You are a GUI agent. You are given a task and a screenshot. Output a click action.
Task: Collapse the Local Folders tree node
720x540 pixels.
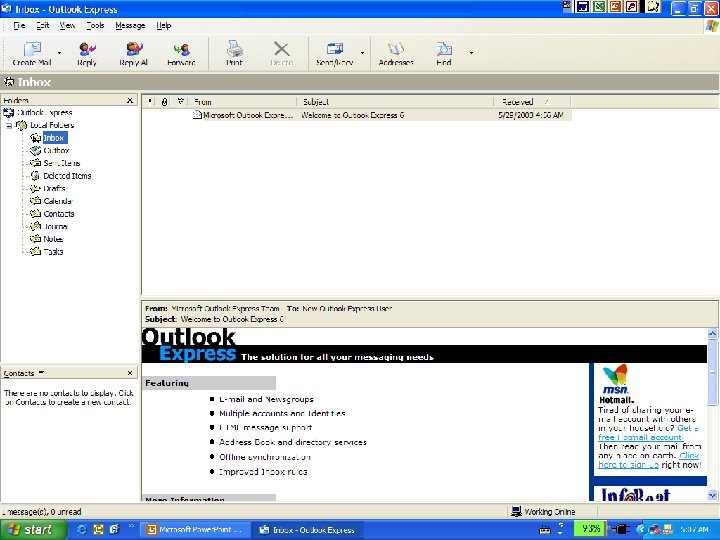click(9, 125)
